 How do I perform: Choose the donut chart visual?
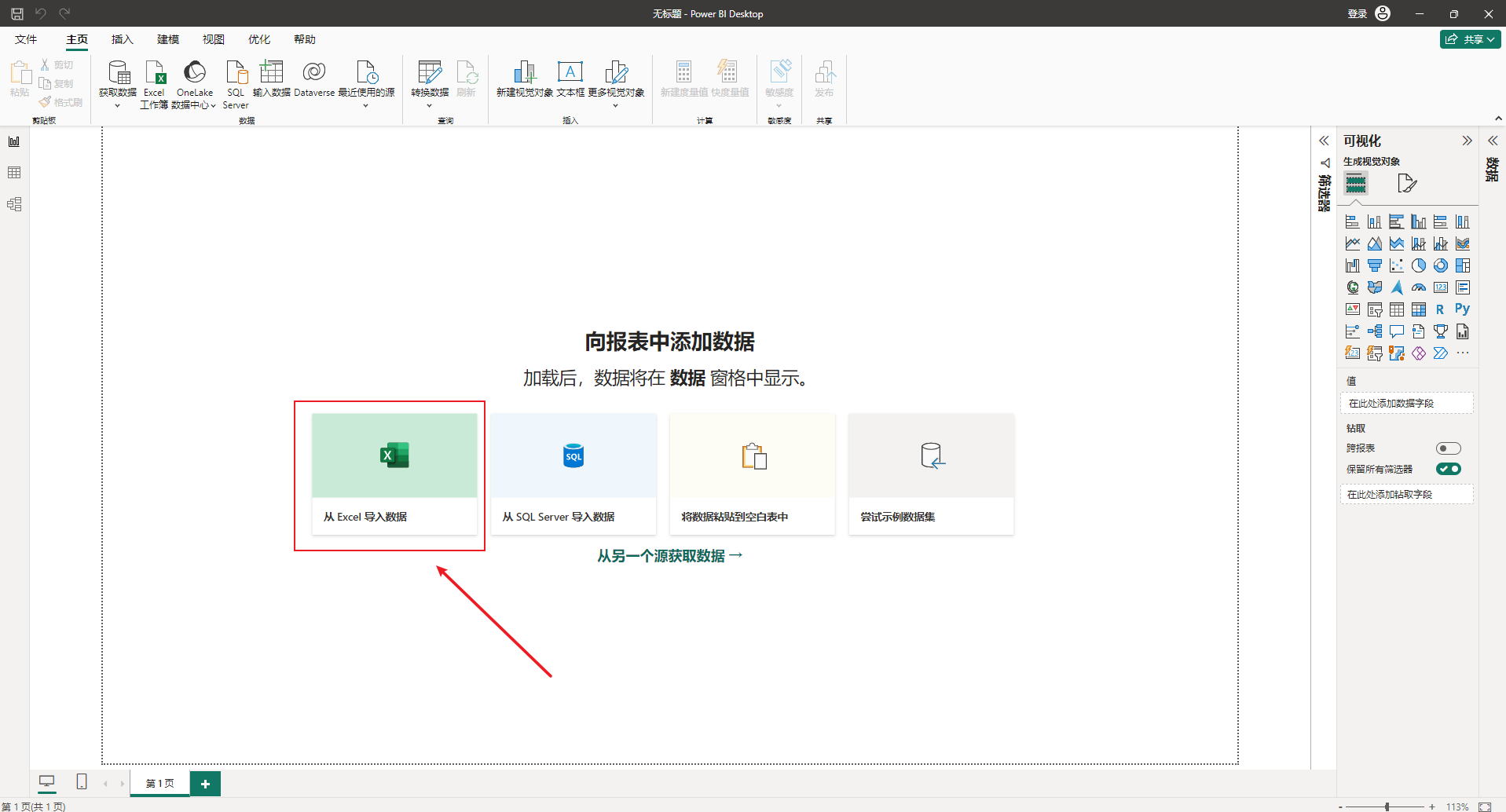click(1440, 266)
